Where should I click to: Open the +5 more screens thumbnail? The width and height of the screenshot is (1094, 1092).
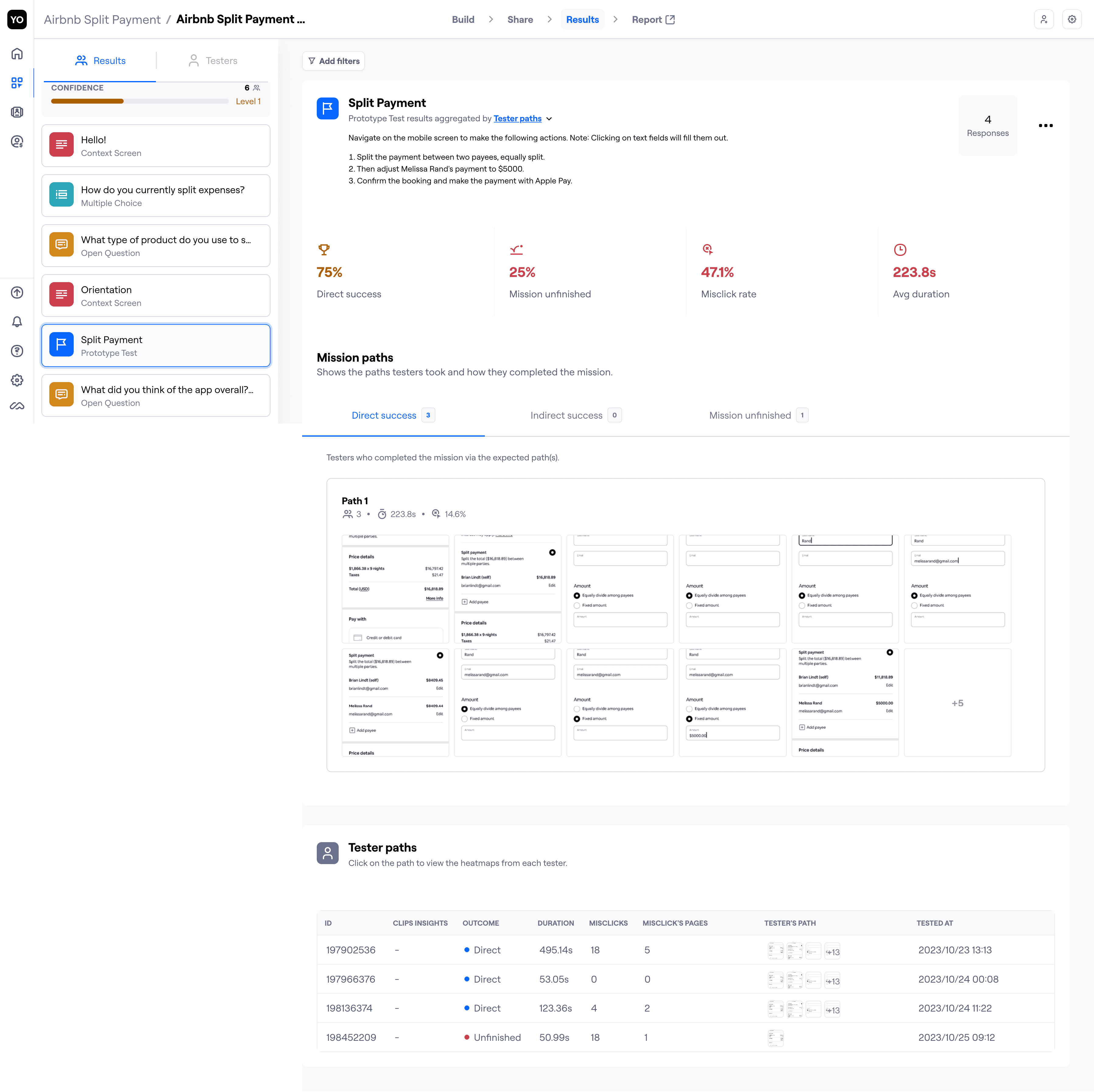coord(957,703)
